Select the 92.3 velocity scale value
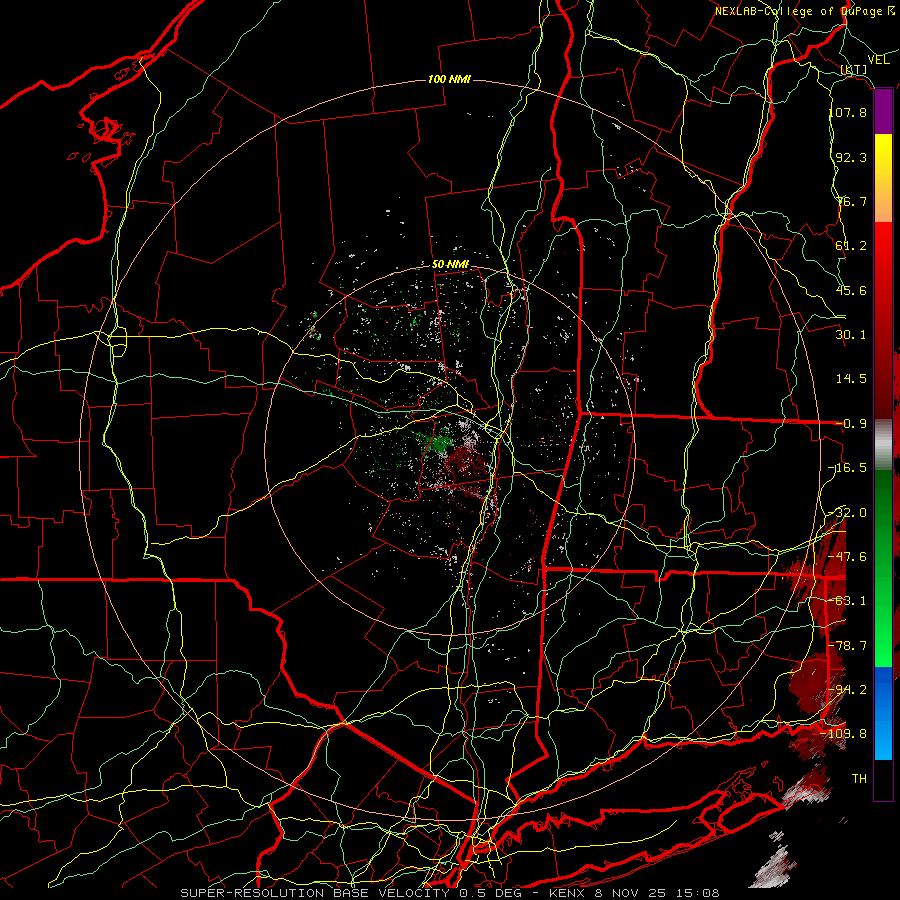The height and width of the screenshot is (900, 900). pos(851,157)
